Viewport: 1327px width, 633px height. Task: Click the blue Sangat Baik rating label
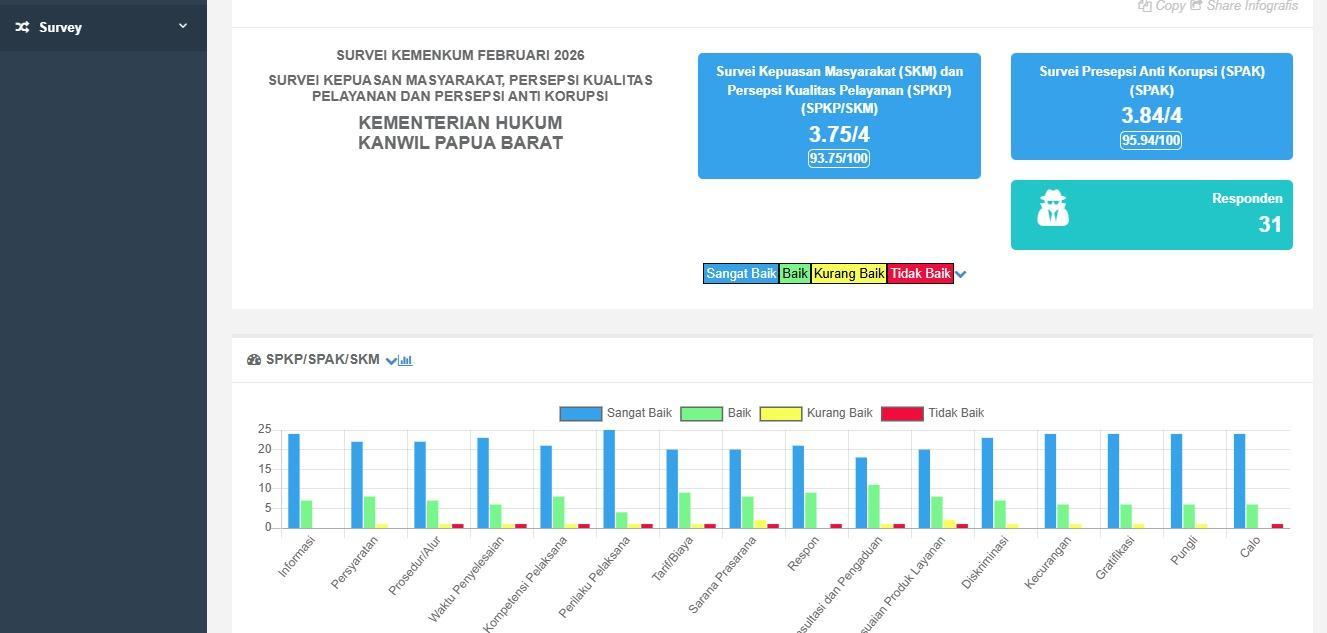pyautogui.click(x=741, y=274)
